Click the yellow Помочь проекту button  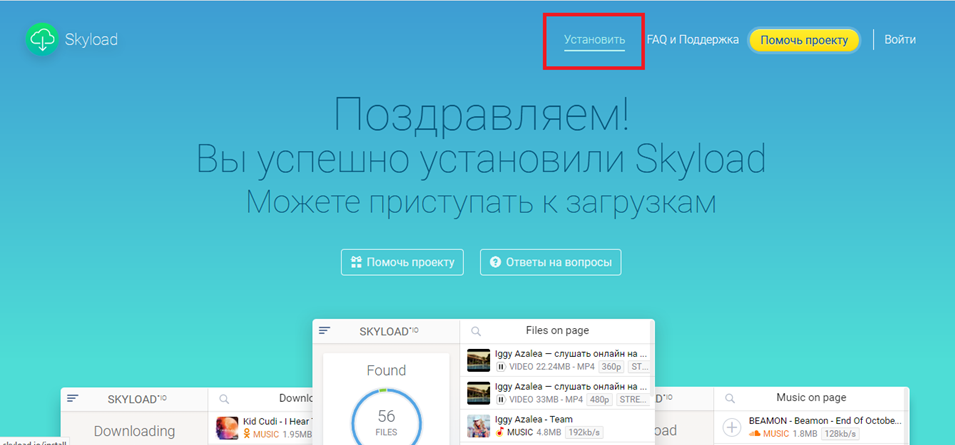click(x=804, y=40)
